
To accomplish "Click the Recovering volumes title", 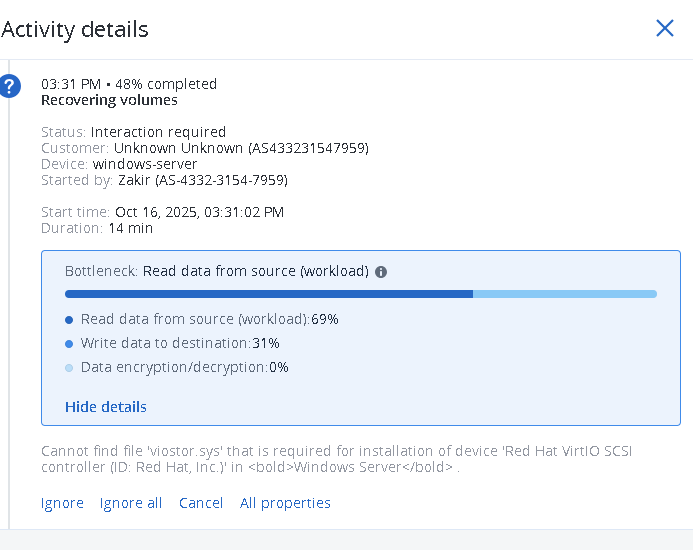I will 109,100.
